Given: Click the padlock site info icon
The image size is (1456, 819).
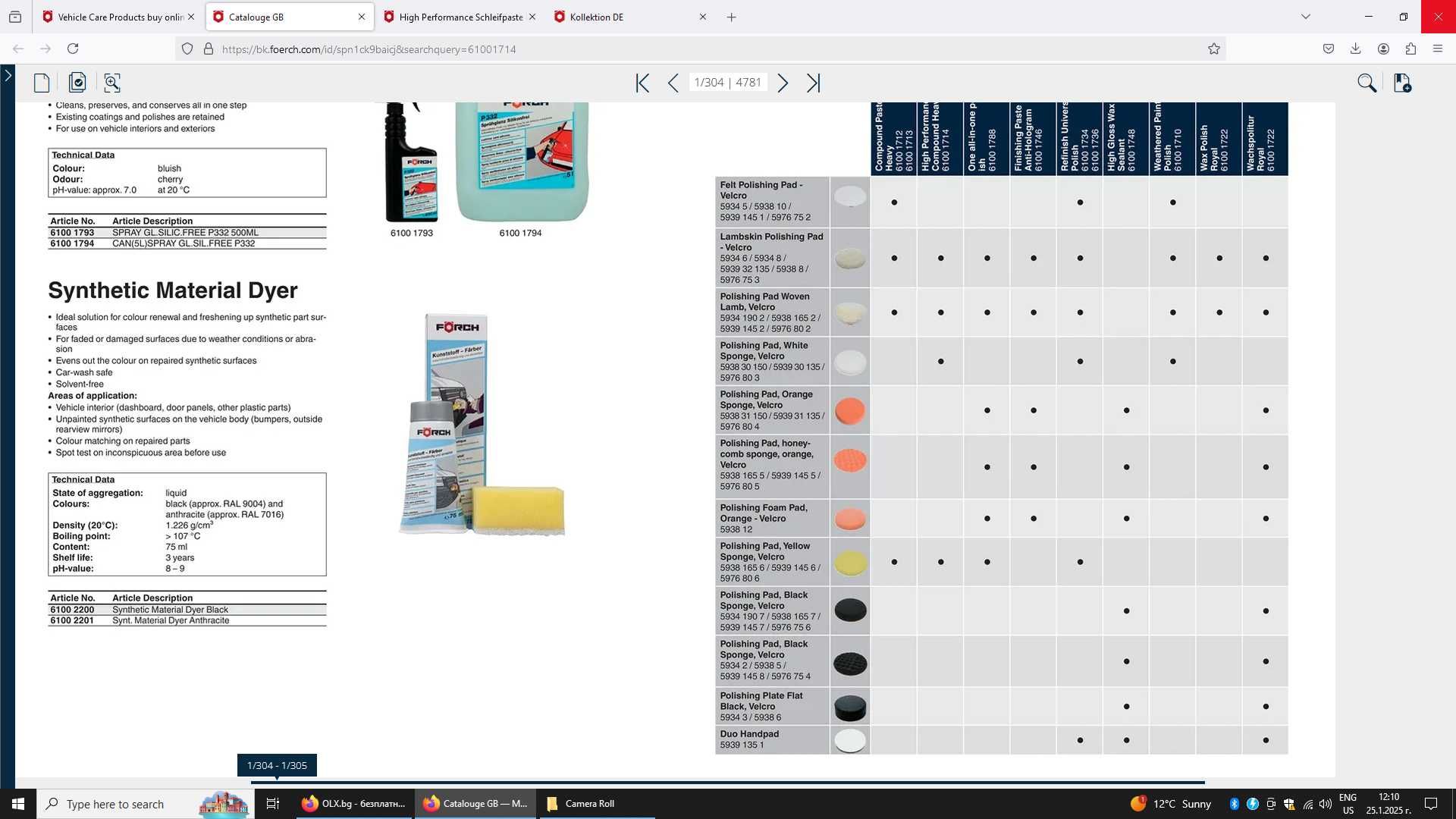Looking at the screenshot, I should 209,49.
